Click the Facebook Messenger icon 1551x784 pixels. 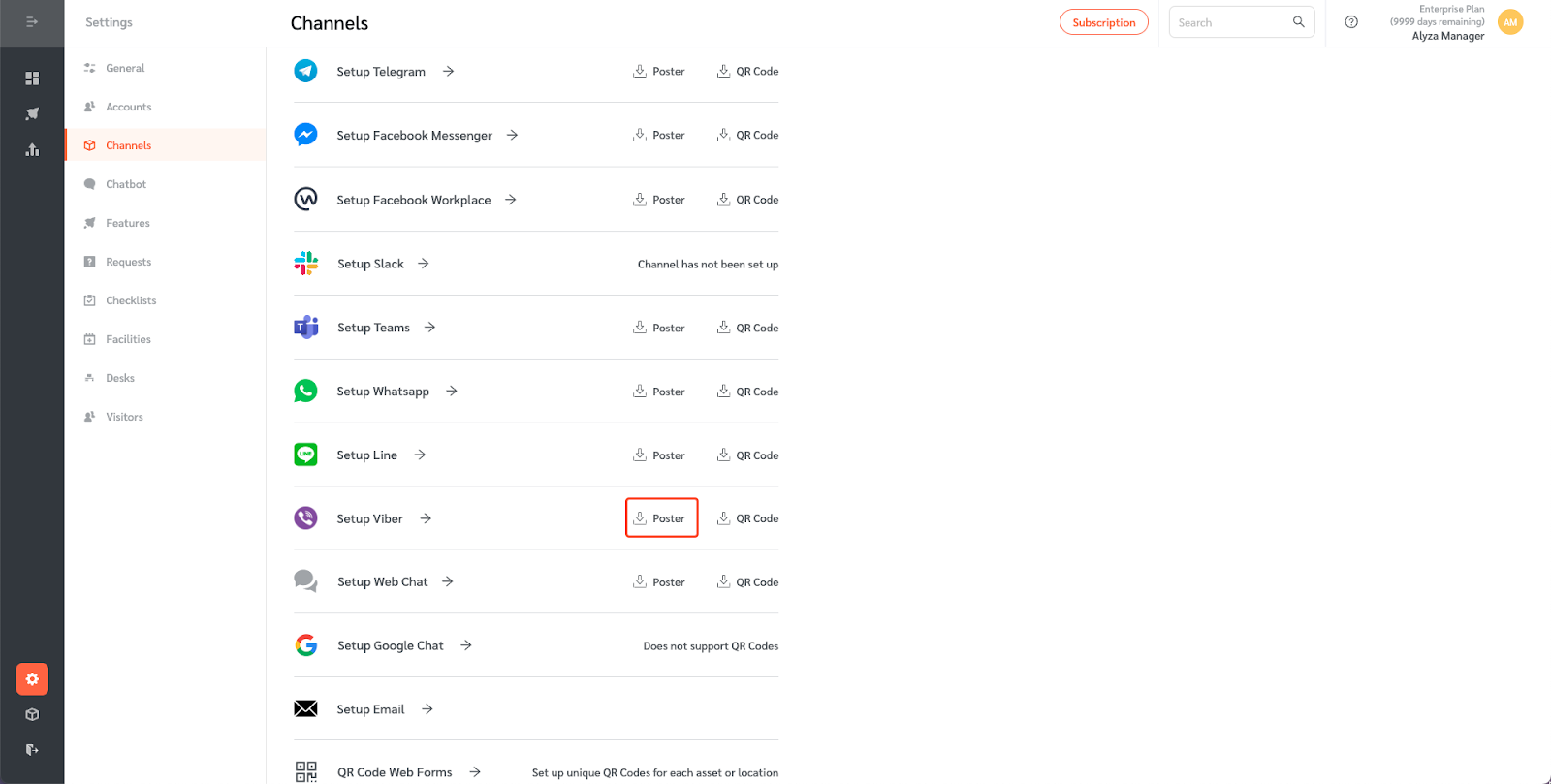(305, 134)
